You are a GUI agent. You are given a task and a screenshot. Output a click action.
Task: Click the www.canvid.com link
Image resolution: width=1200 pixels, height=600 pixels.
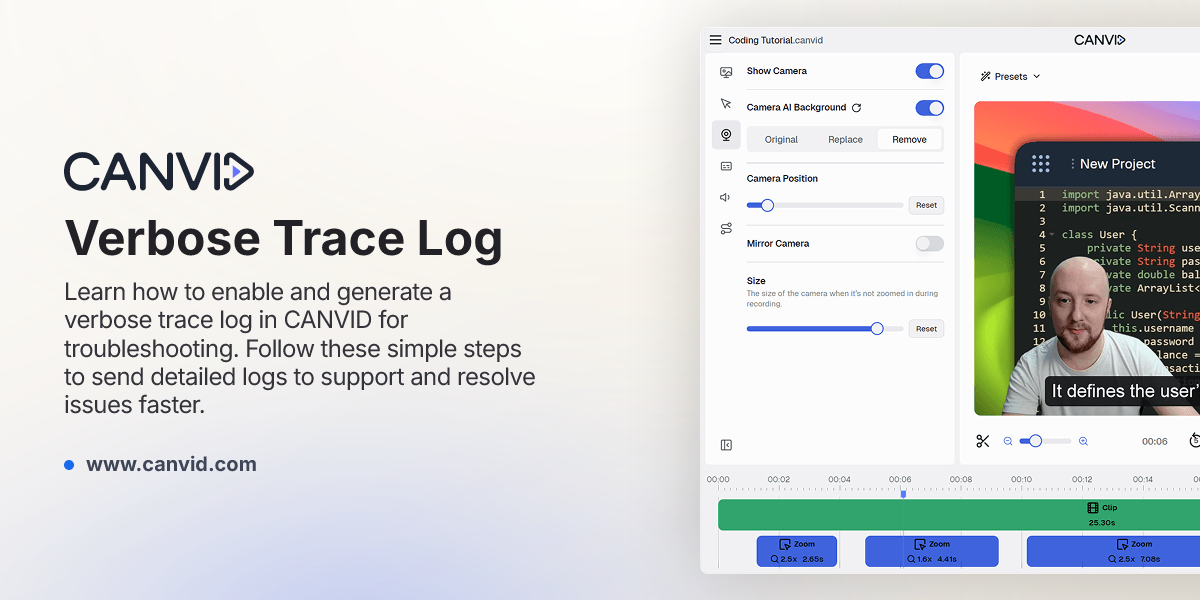171,464
